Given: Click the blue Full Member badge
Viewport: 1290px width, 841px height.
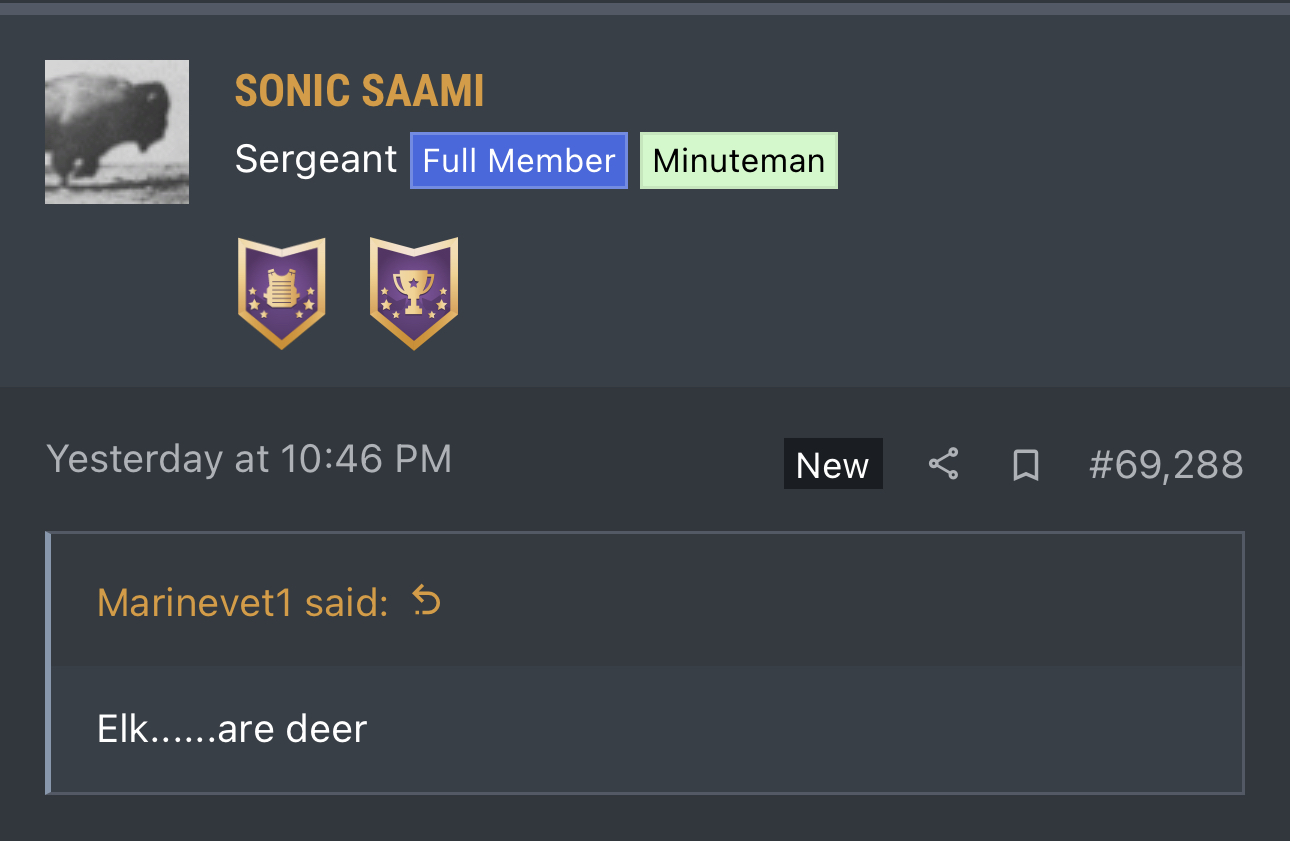Looking at the screenshot, I should click(x=518, y=161).
